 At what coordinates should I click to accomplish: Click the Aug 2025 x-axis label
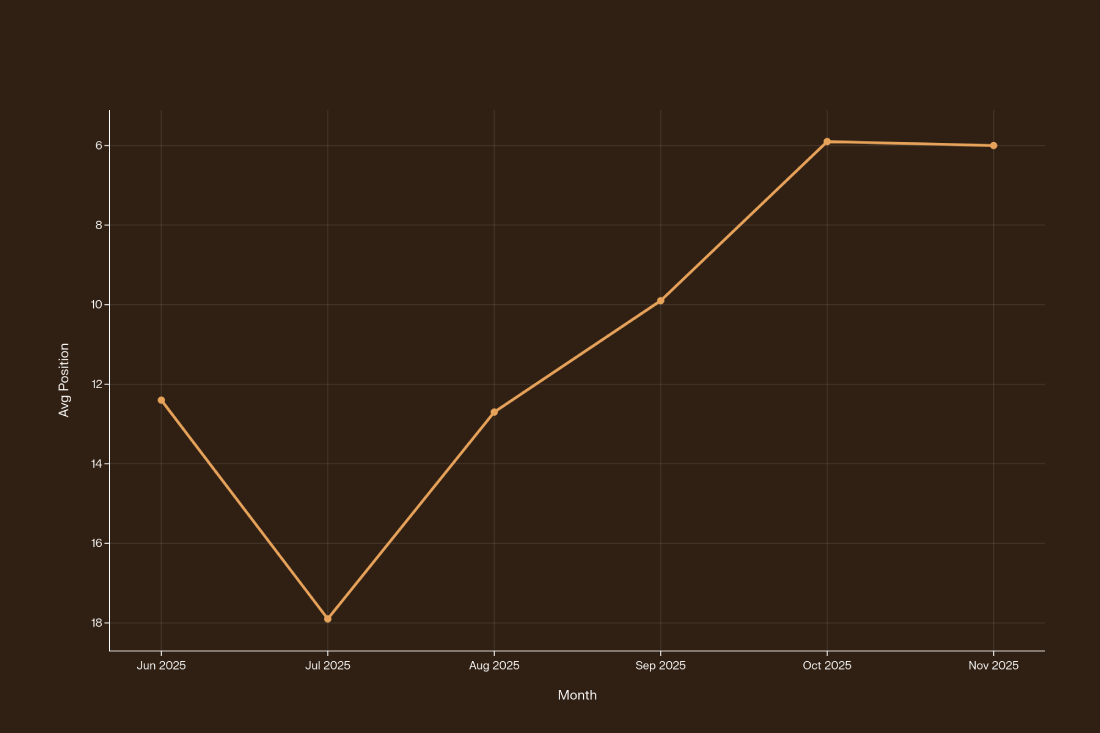494,666
